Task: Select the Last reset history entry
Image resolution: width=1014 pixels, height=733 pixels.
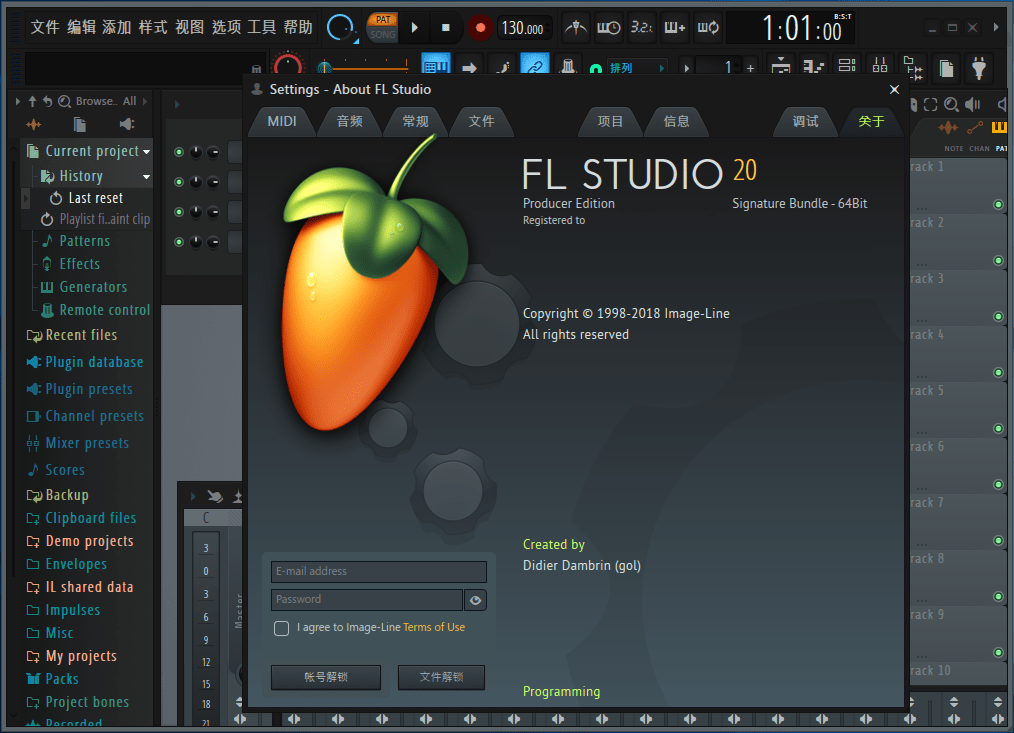Action: (95, 198)
